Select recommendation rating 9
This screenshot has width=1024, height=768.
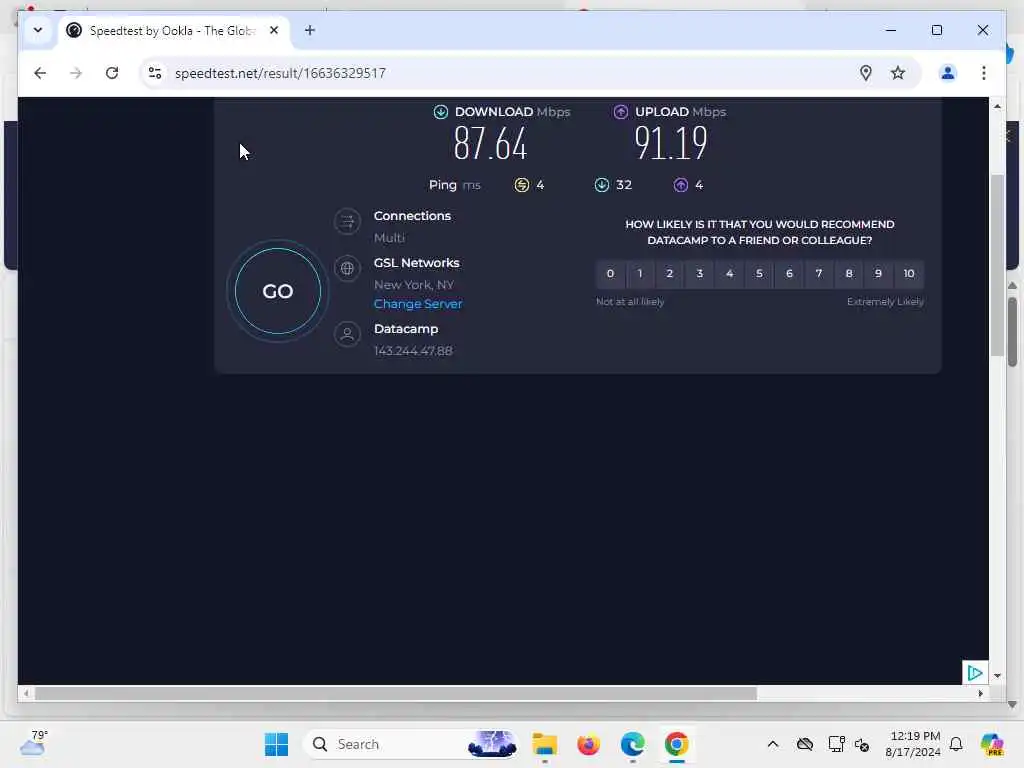click(878, 274)
